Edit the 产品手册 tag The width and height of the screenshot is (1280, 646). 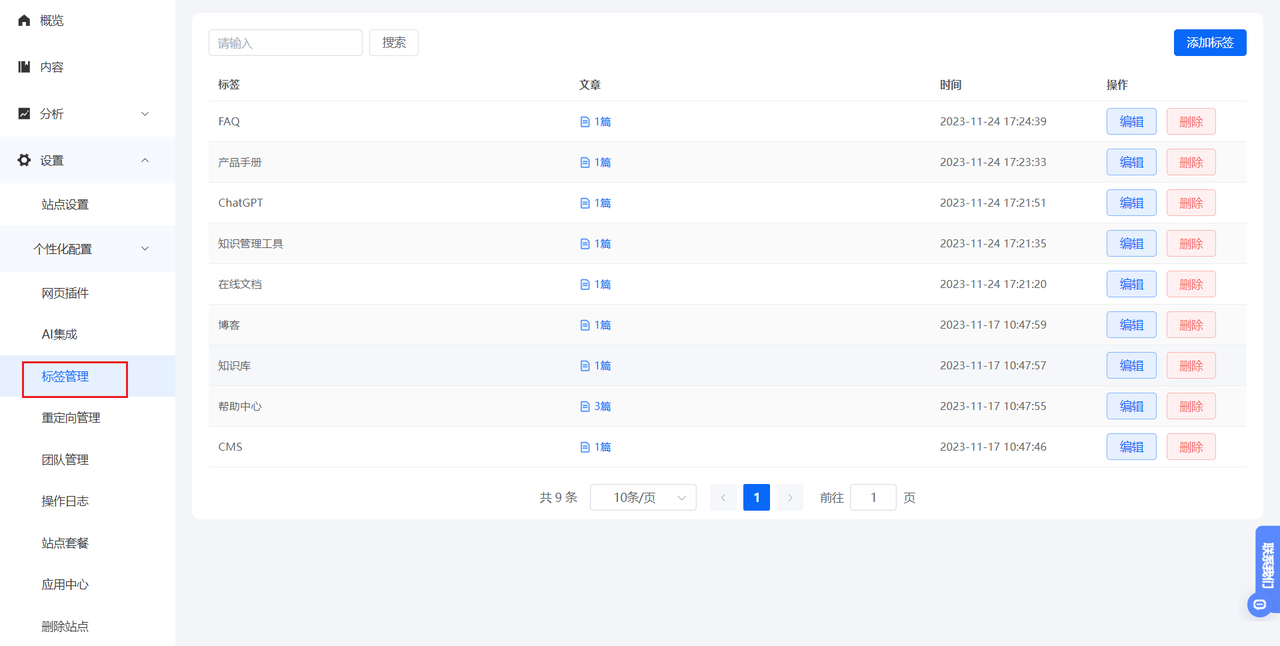click(x=1132, y=162)
